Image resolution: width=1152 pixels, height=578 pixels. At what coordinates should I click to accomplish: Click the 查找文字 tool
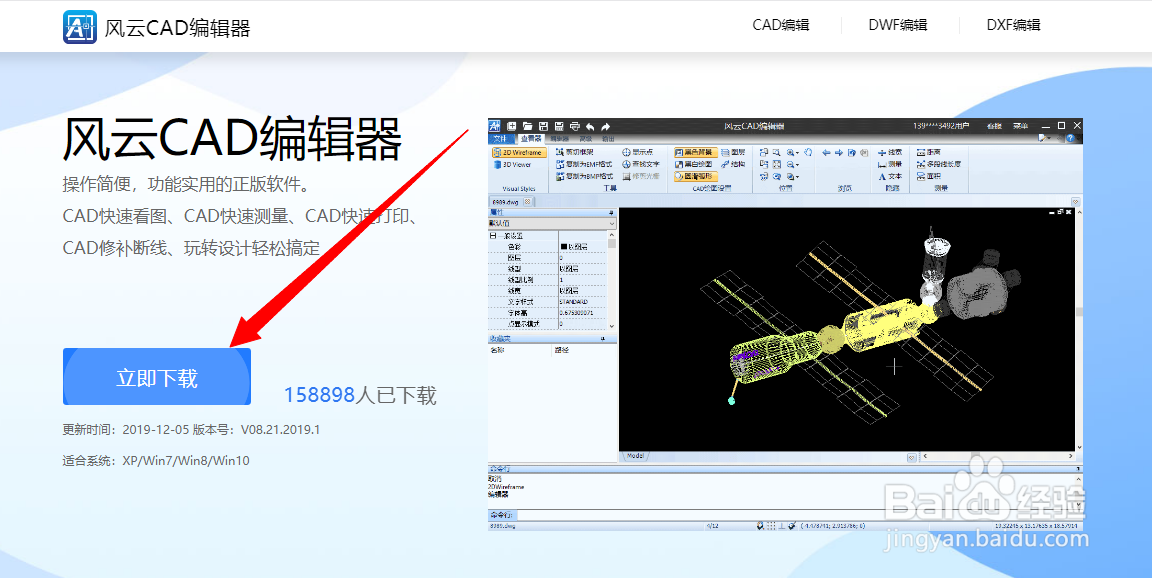[x=641, y=164]
